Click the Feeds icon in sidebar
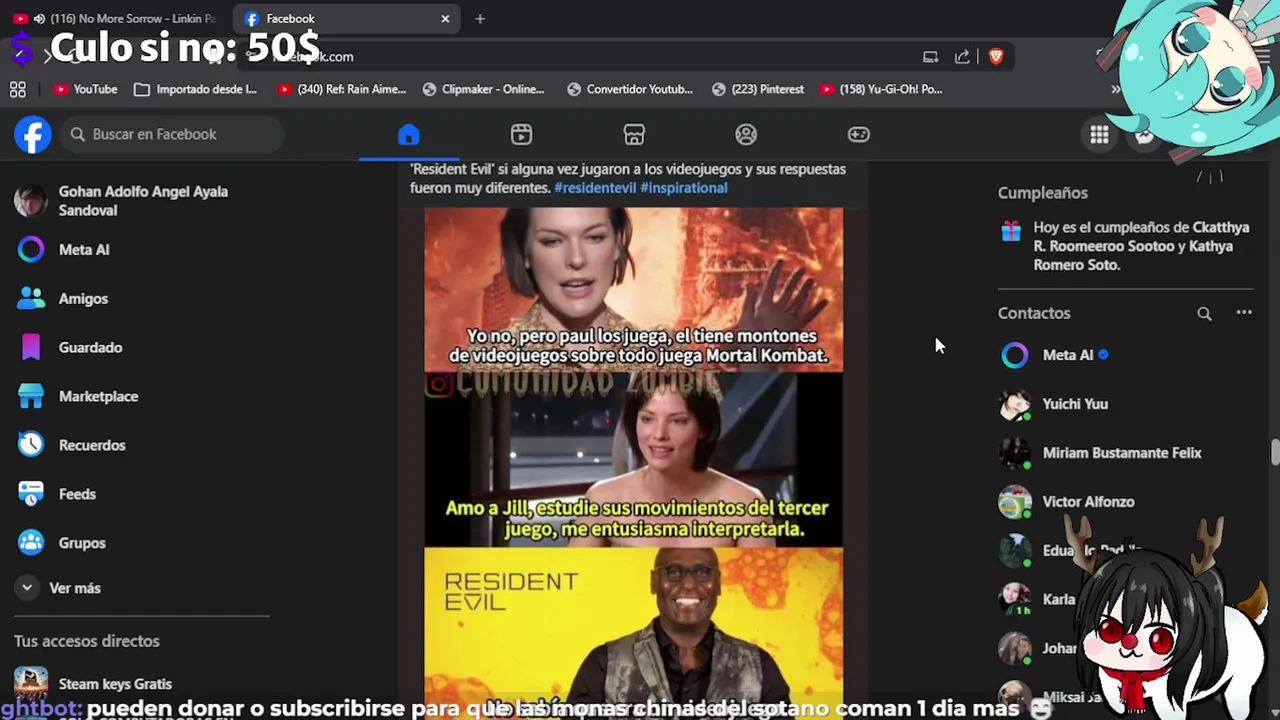 [31, 494]
